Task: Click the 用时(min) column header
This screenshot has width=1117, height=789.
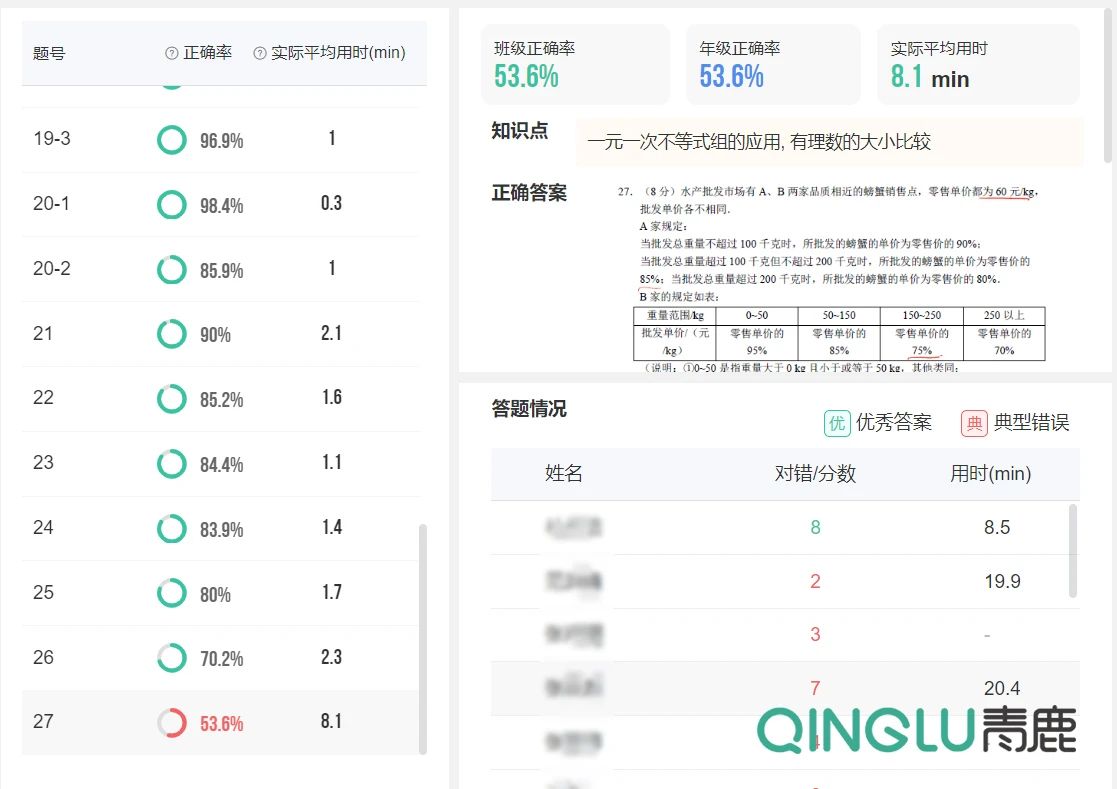Action: click(989, 474)
